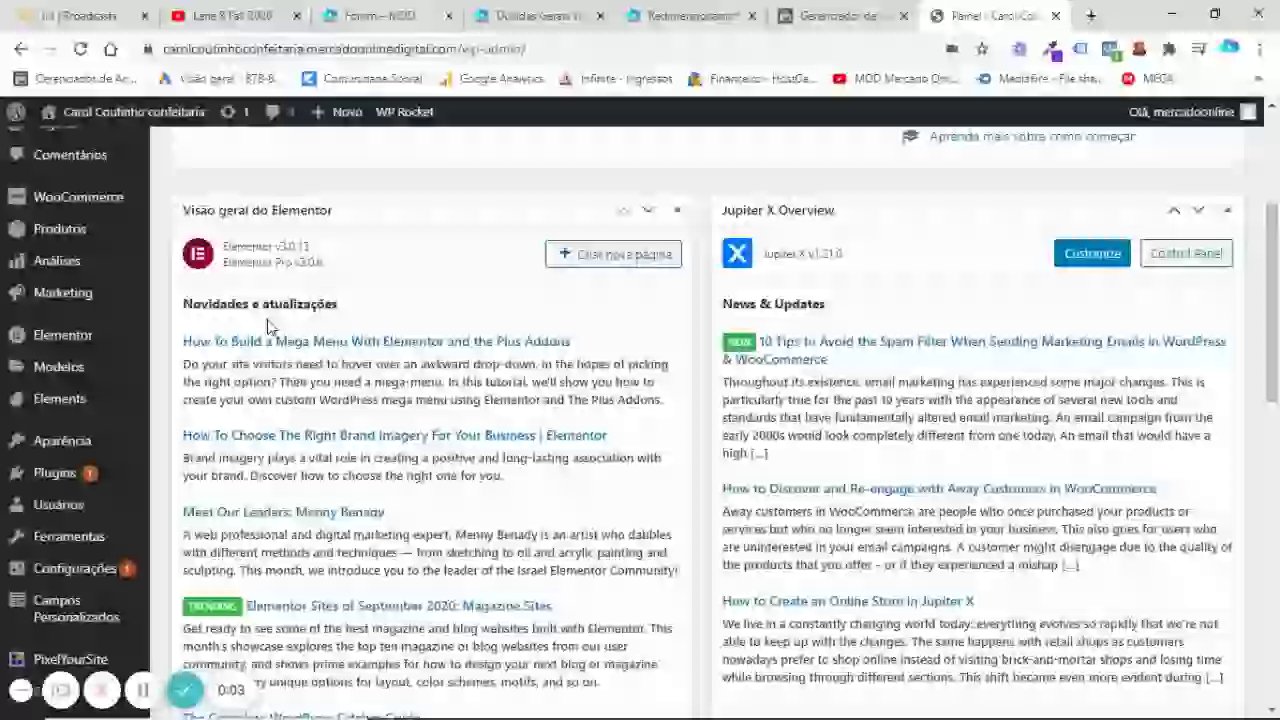Click the browser reload button
1280x720 pixels.
tap(80, 49)
